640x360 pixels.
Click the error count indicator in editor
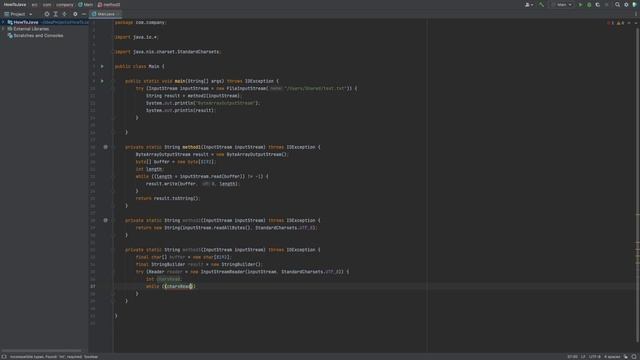(611, 23)
